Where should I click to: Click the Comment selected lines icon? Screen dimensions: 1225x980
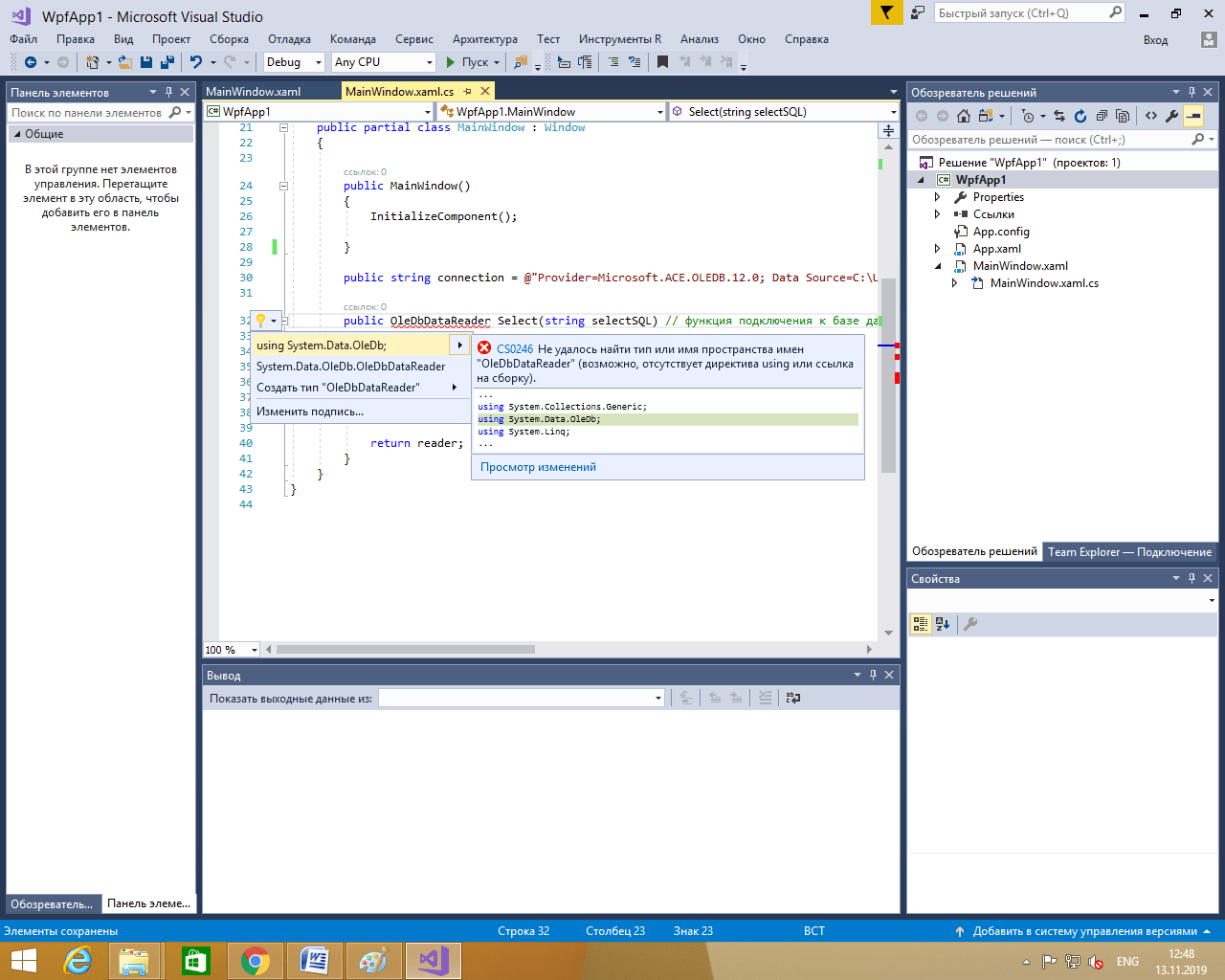coord(613,62)
